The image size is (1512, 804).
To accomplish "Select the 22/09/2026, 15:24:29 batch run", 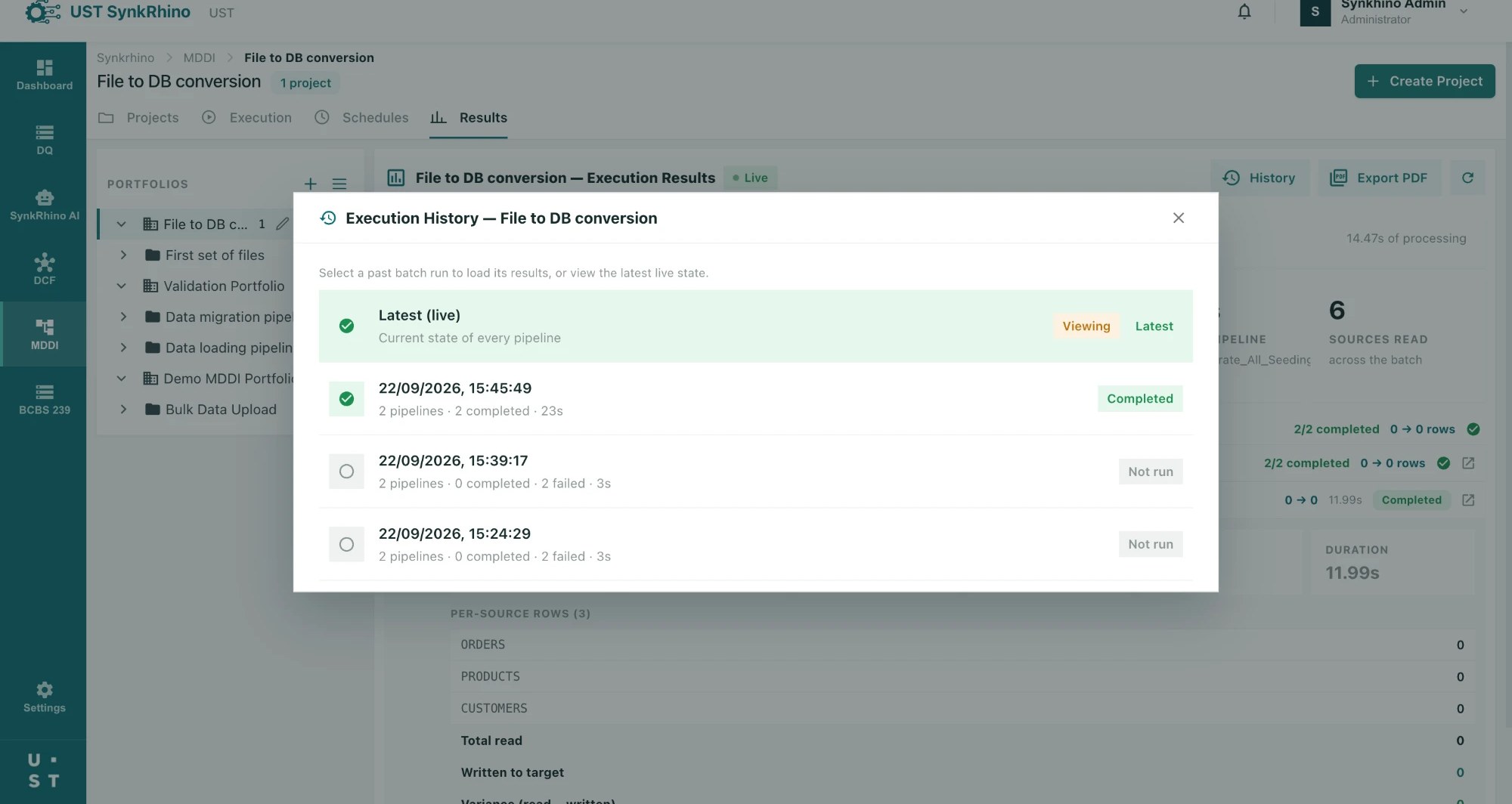I will click(x=755, y=544).
